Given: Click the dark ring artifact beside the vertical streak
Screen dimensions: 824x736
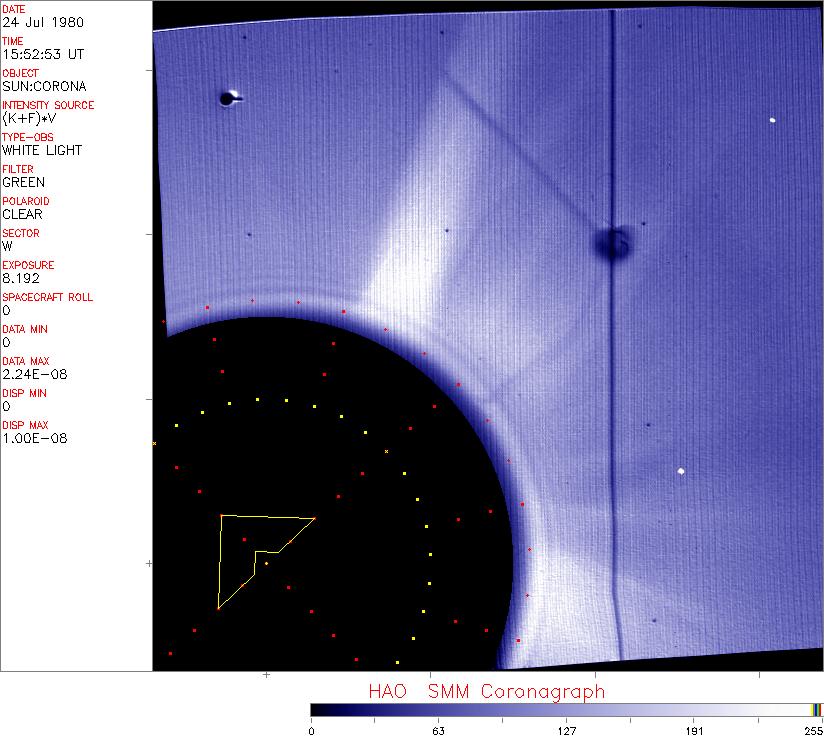Looking at the screenshot, I should (609, 243).
